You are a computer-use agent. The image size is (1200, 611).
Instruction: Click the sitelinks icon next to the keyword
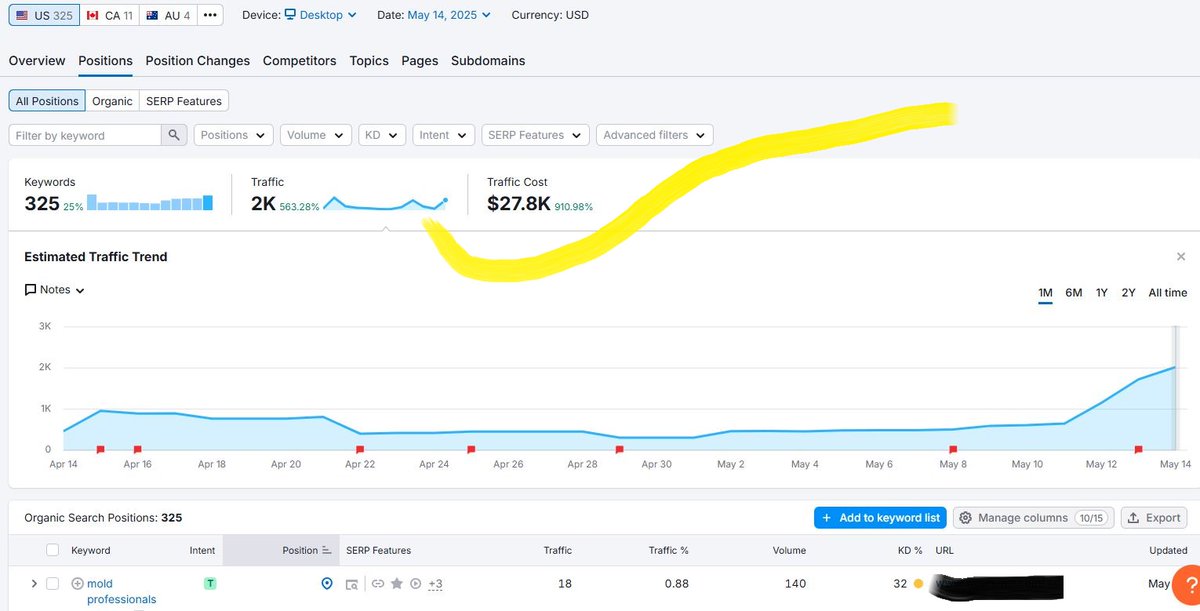[x=379, y=583]
